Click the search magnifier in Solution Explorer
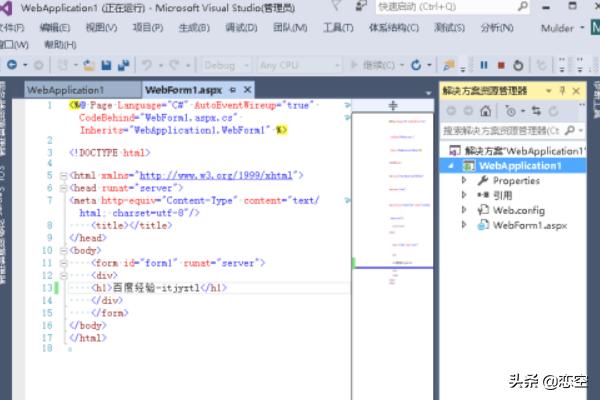This screenshot has height=400, width=600. pyautogui.click(x=569, y=130)
